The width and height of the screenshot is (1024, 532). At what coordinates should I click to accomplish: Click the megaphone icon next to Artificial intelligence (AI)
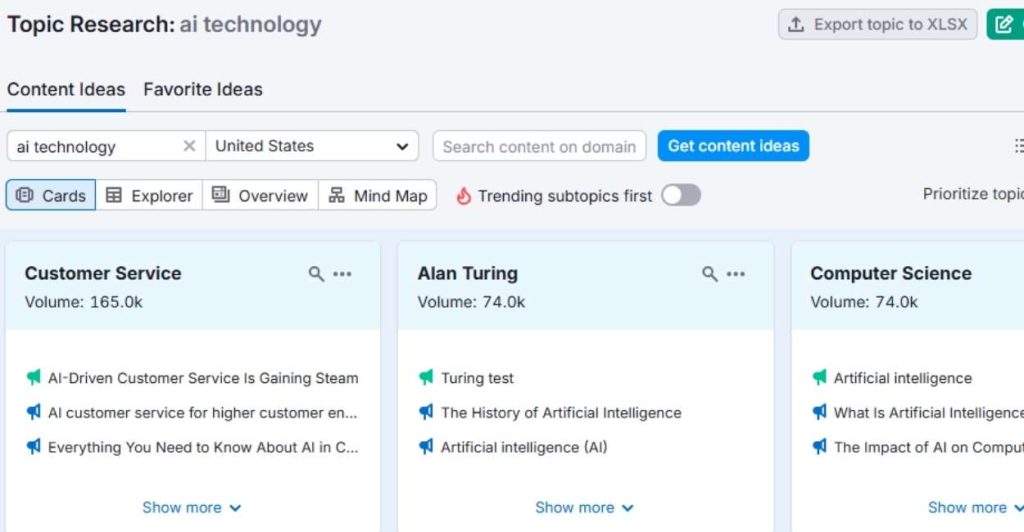[426, 447]
